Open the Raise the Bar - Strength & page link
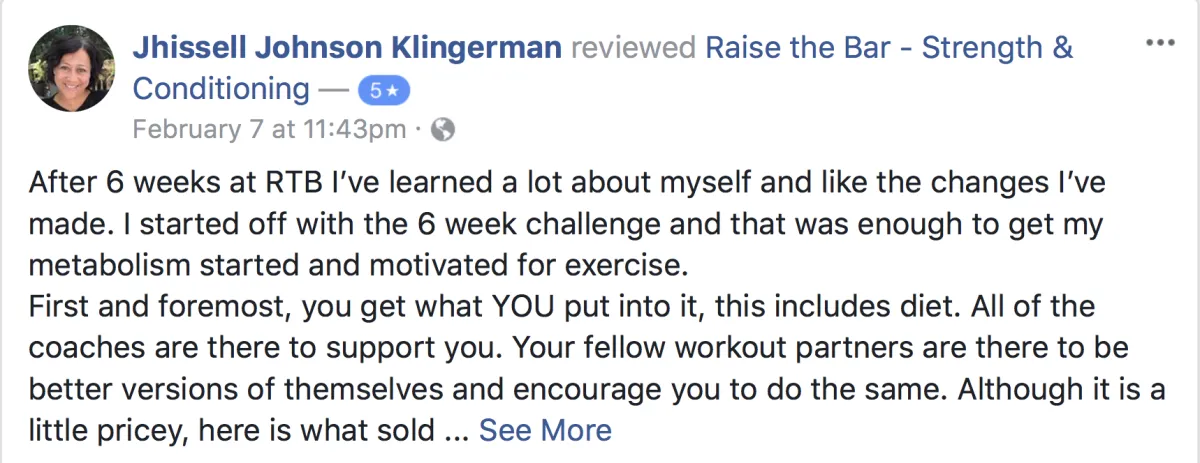The height and width of the screenshot is (463, 1200). (x=889, y=47)
